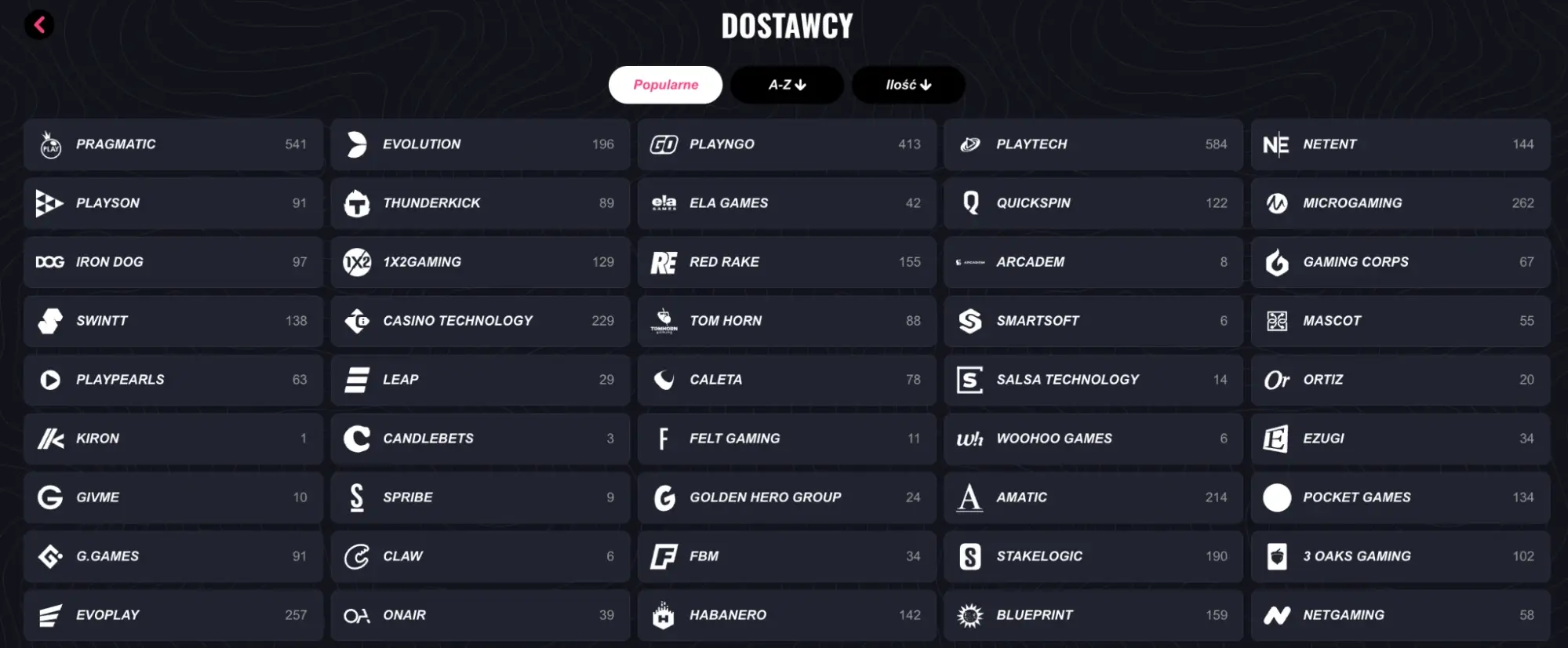Click the Blueprint gear logo icon
The height and width of the screenshot is (648, 1568).
point(970,616)
